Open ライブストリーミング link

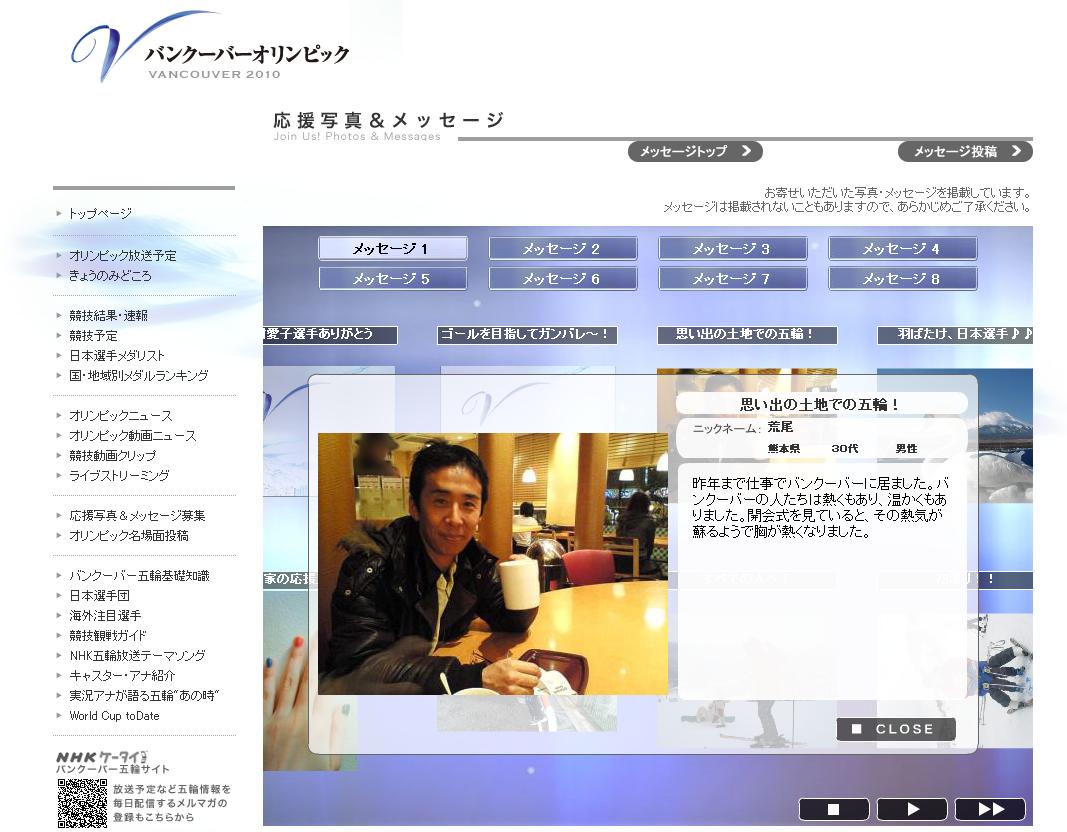[119, 476]
